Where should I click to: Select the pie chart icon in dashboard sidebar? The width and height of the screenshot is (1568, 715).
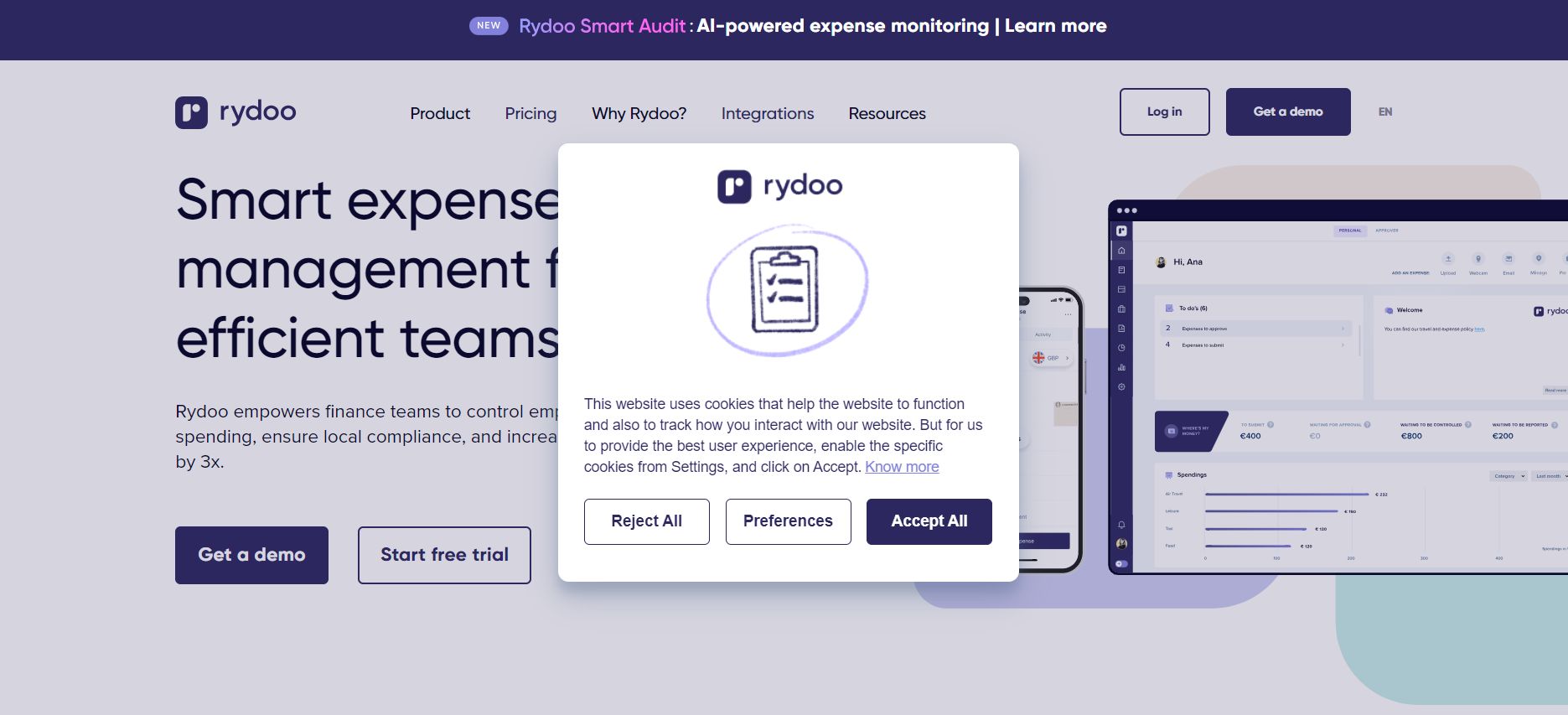[x=1121, y=348]
